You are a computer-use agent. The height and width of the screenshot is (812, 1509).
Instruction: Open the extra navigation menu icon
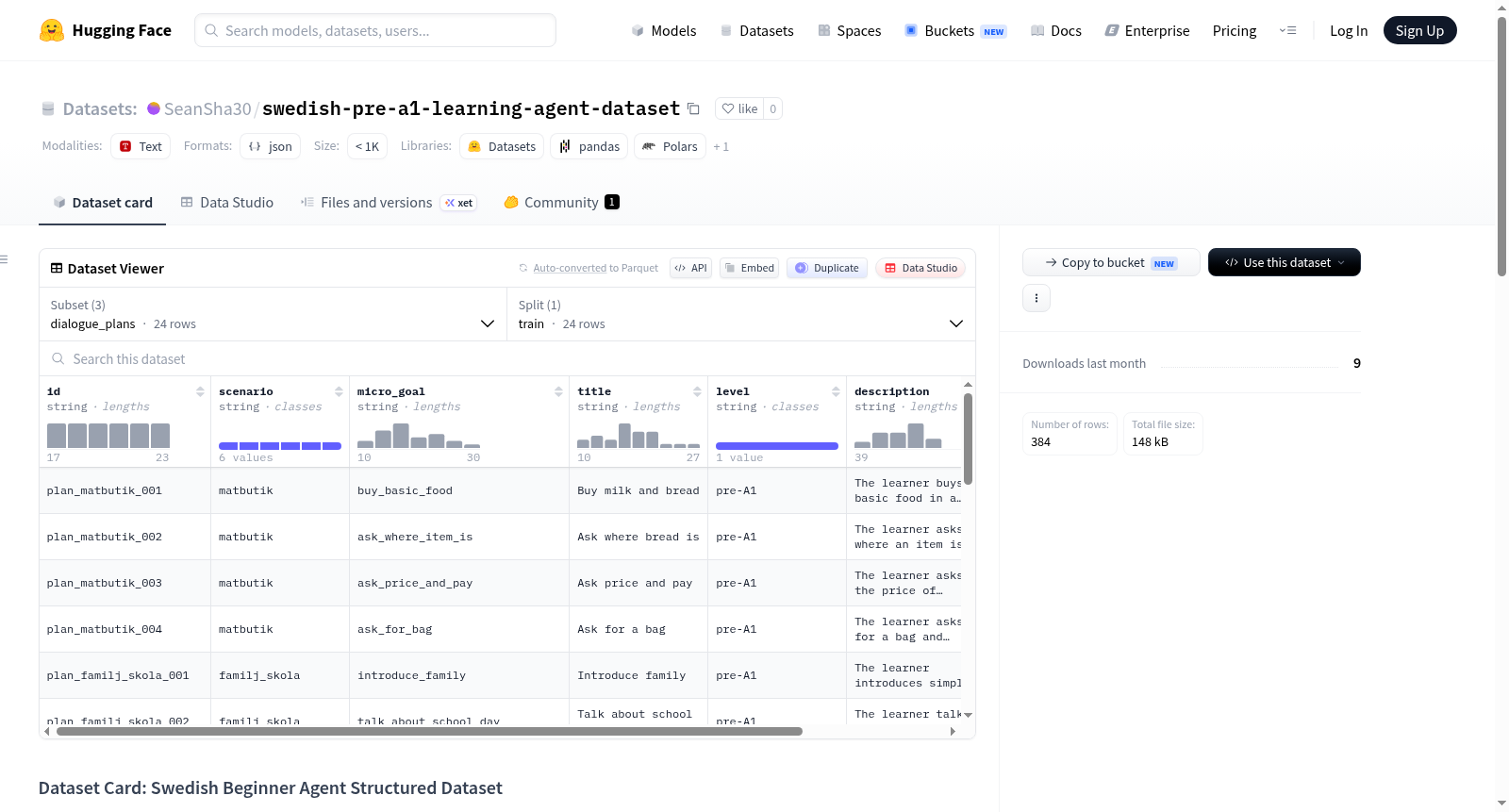[x=1287, y=30]
